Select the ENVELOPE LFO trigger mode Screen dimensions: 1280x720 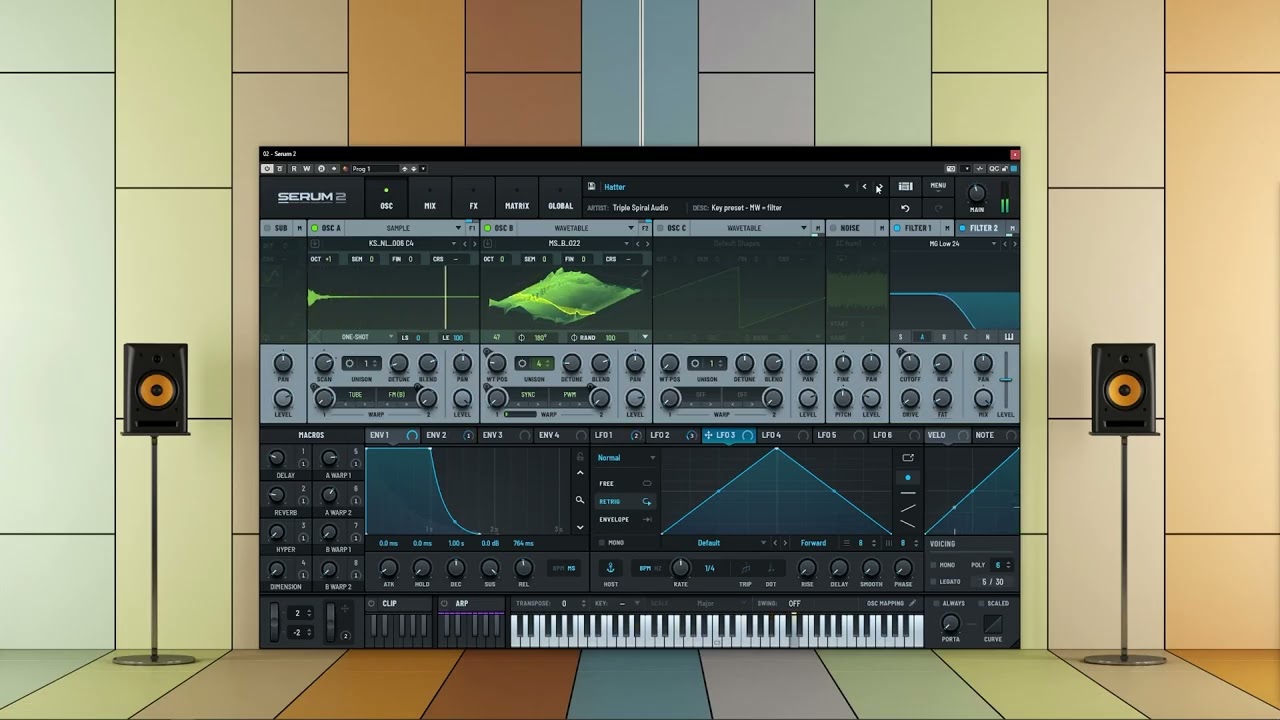[625, 519]
